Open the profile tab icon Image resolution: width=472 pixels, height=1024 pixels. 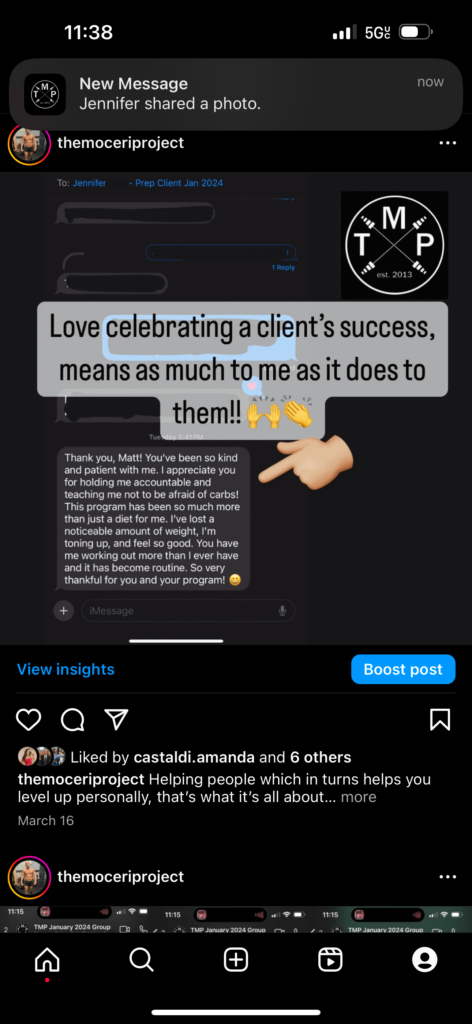(x=424, y=959)
